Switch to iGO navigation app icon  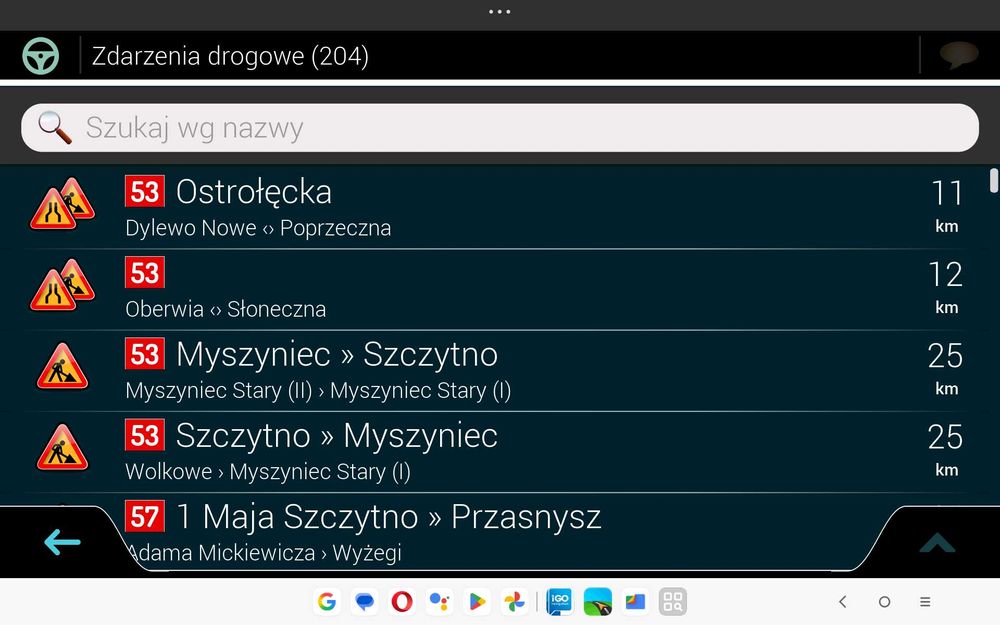560,601
